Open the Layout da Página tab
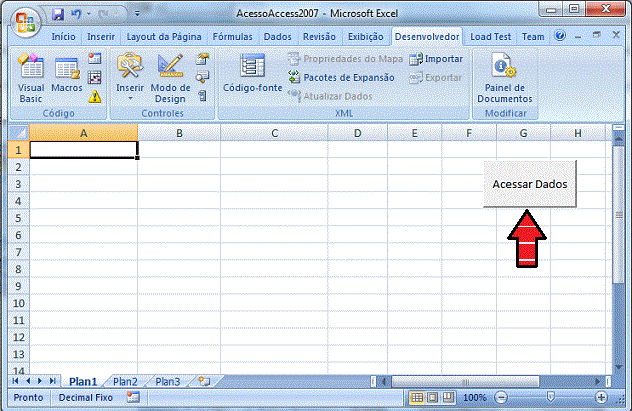Image resolution: width=632 pixels, height=411 pixels. point(164,37)
